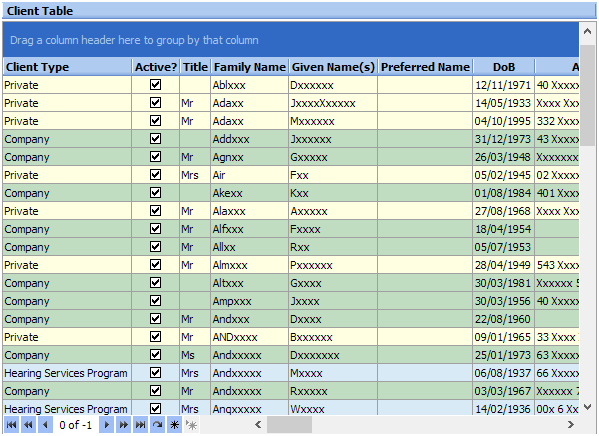This screenshot has height=436, width=599.
Task: Select the DoB cell 06/08/1937
Action: click(x=503, y=373)
